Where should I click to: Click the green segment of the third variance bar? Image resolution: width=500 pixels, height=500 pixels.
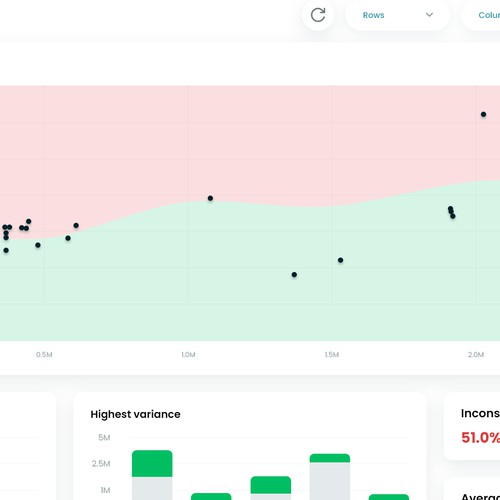tap(271, 485)
